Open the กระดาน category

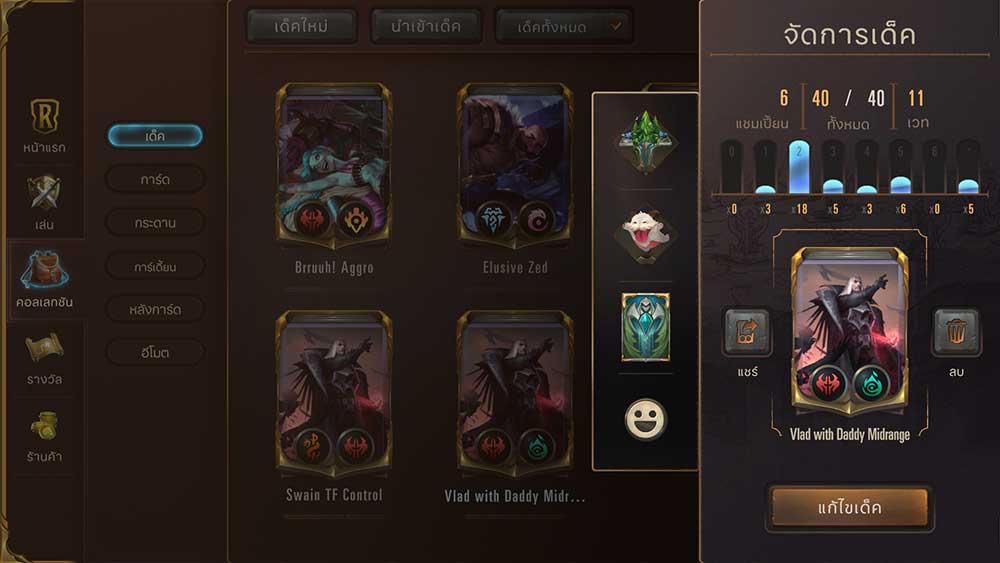pos(155,223)
